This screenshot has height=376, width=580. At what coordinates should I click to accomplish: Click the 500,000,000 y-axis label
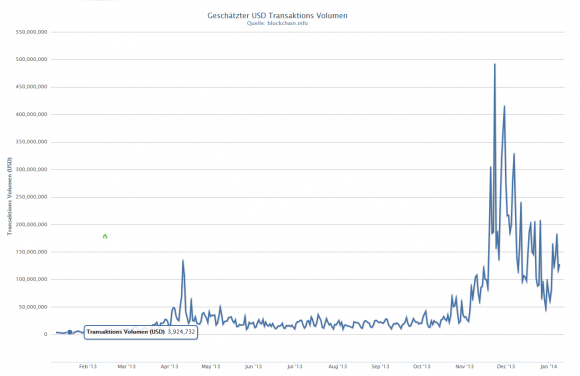click(x=31, y=59)
